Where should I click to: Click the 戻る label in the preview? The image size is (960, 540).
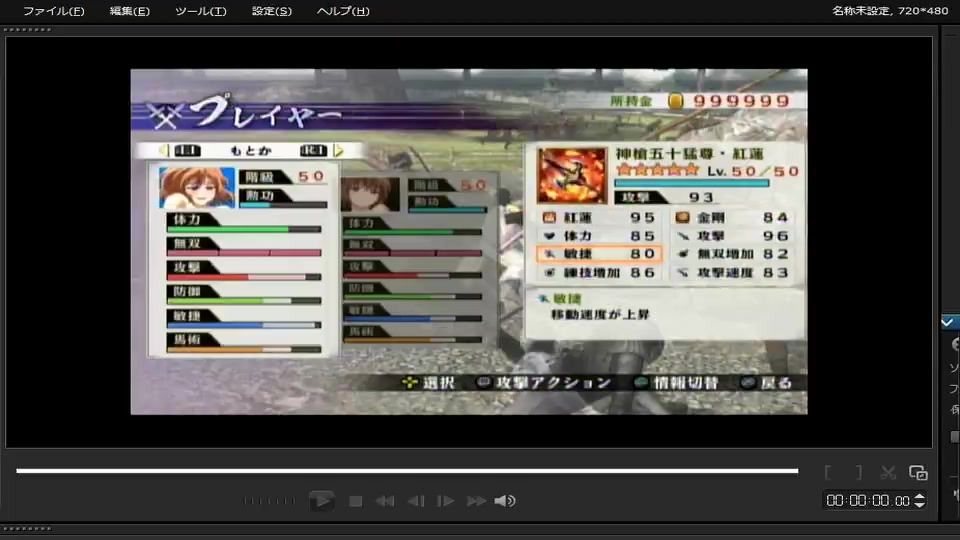point(776,383)
